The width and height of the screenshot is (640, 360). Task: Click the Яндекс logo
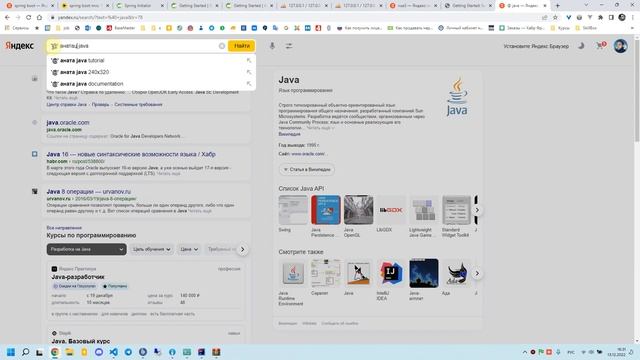tap(20, 46)
